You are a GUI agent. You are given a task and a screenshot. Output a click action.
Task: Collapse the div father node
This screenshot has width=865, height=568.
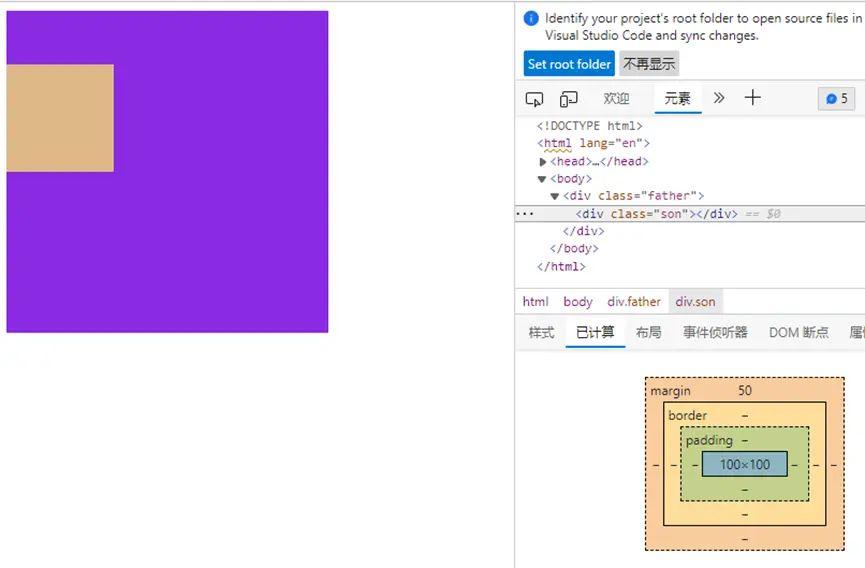click(x=555, y=196)
